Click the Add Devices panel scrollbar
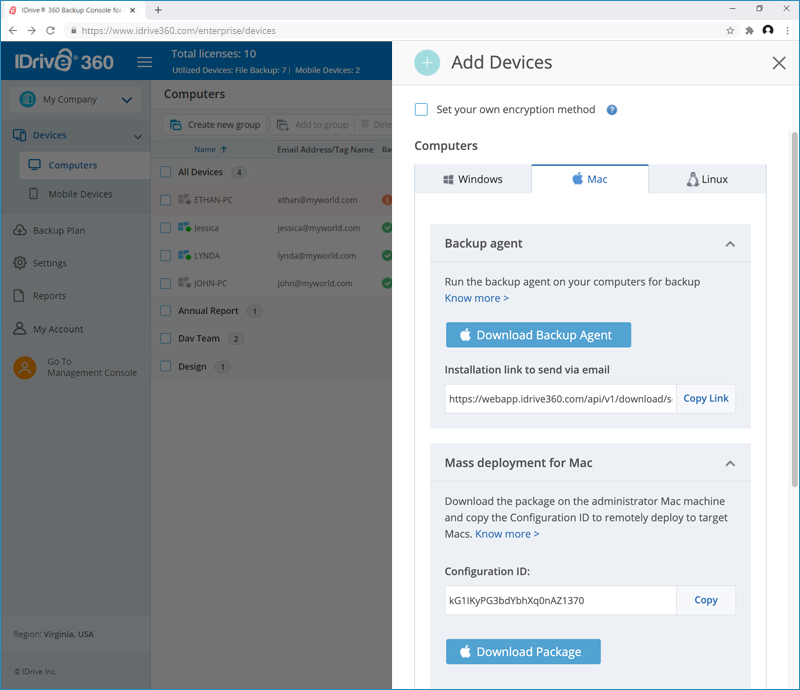 [794, 309]
